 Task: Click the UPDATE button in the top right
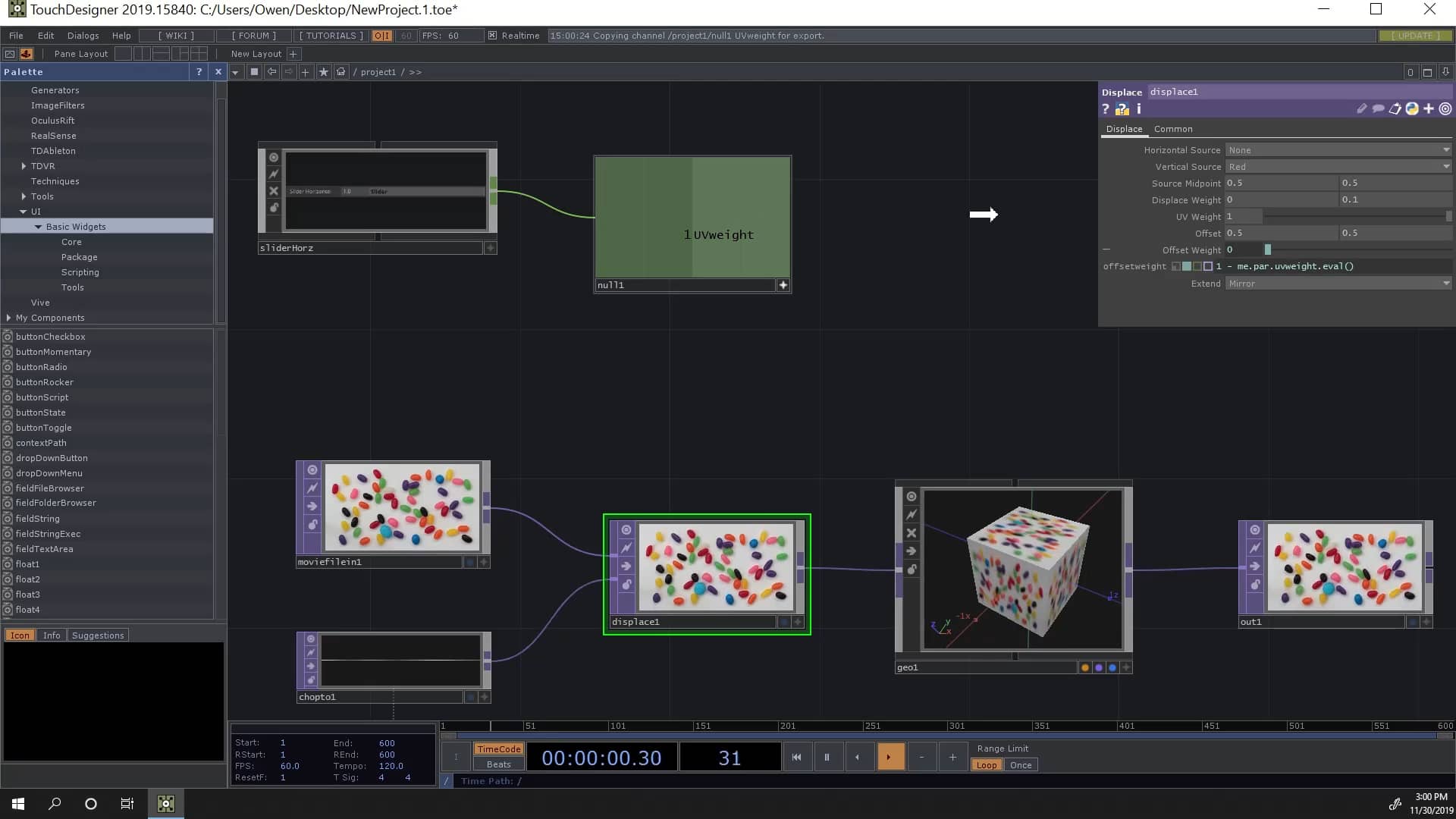(x=1415, y=35)
